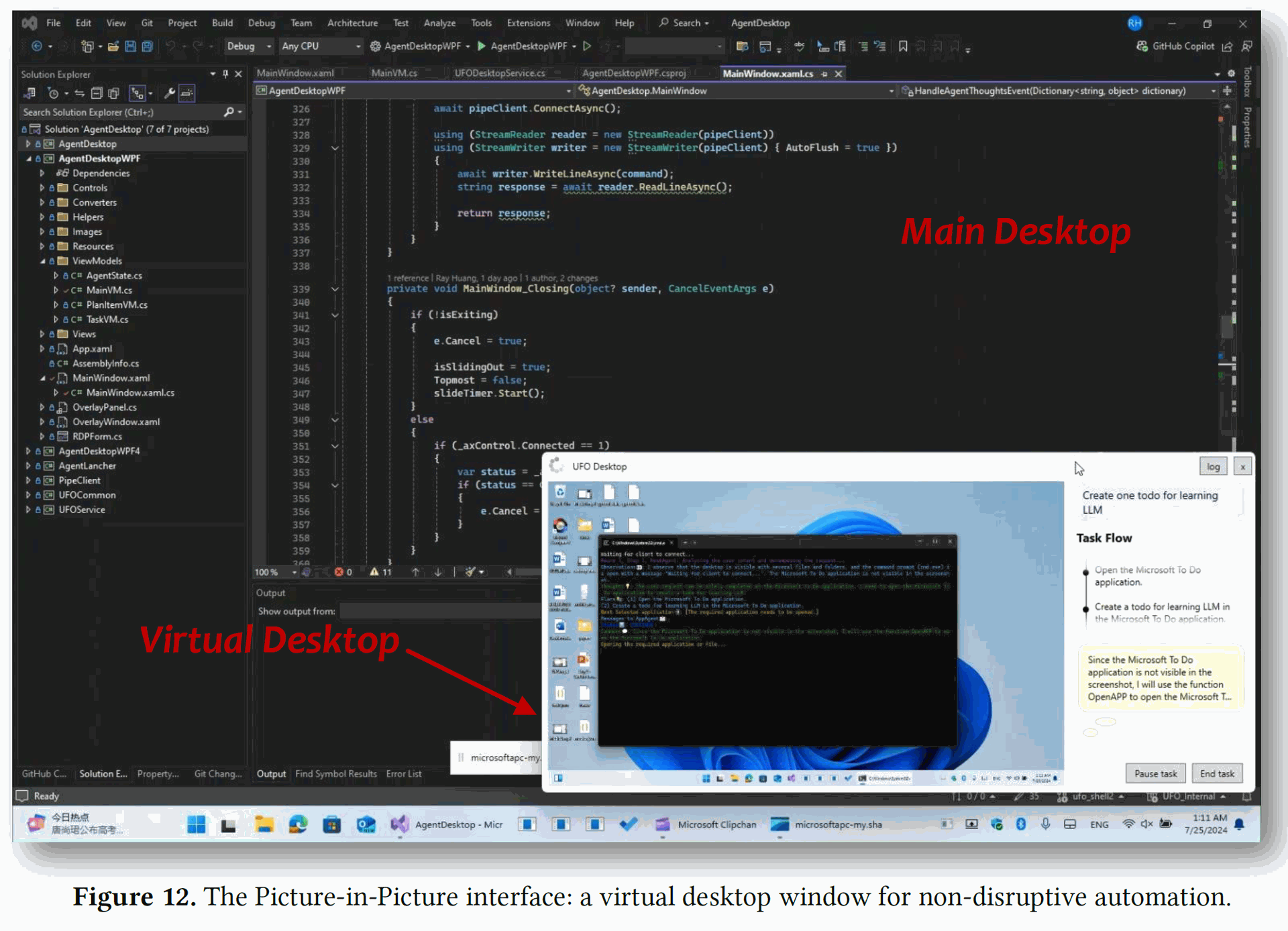The width and height of the screenshot is (1288, 931).
Task: Click Solution Explorer Properties wrench icon
Action: click(x=170, y=93)
